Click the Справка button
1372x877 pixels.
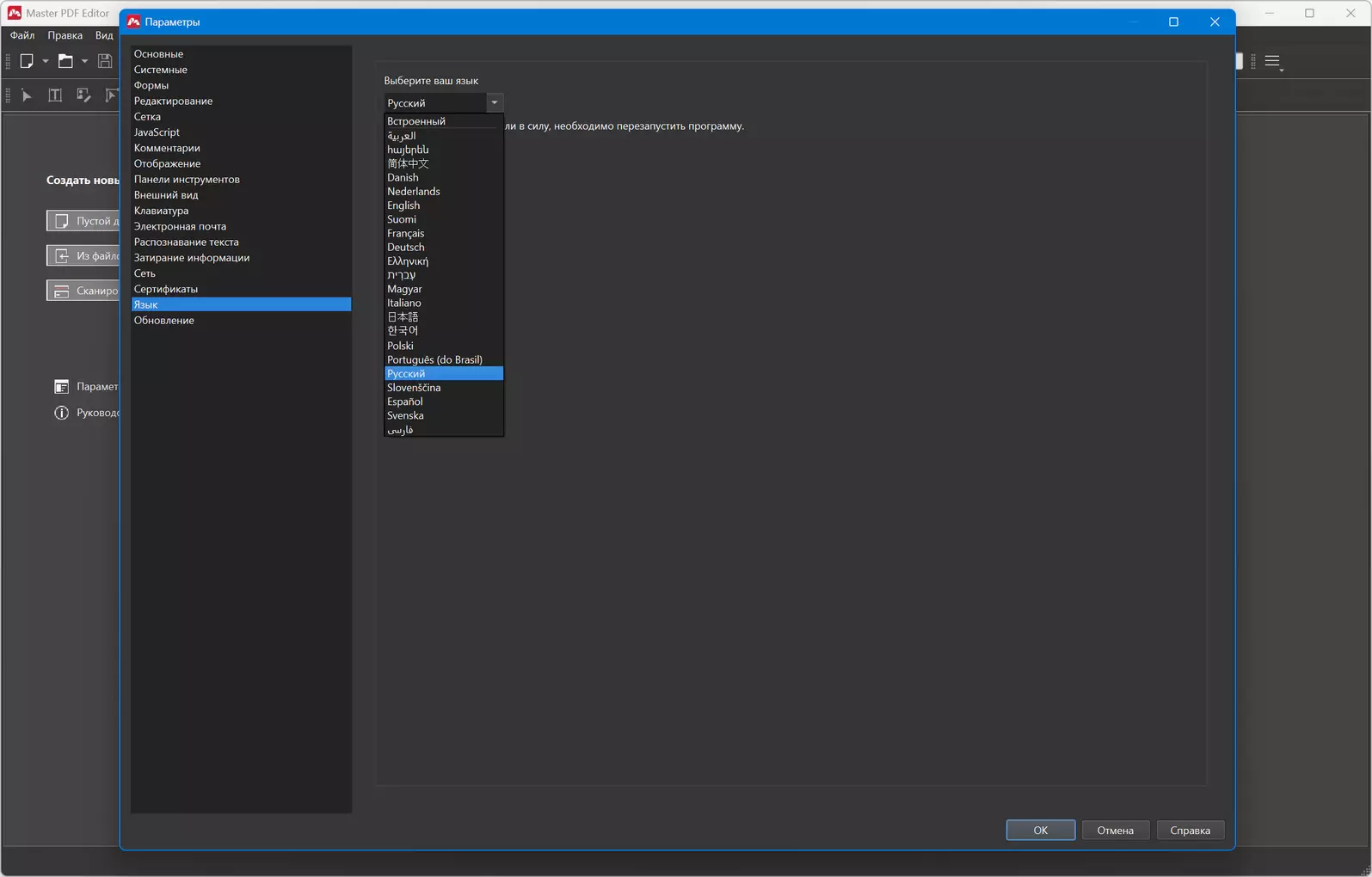pos(1191,830)
